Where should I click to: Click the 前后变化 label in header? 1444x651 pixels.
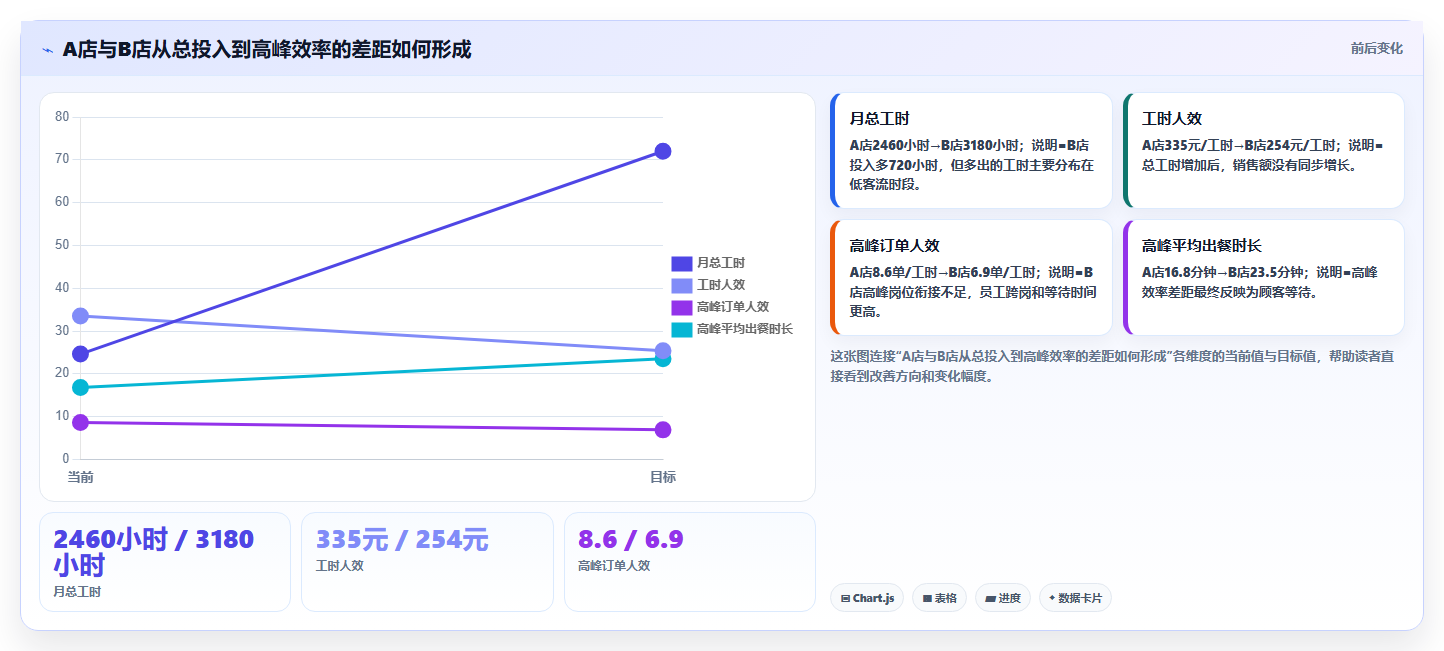pyautogui.click(x=1376, y=49)
